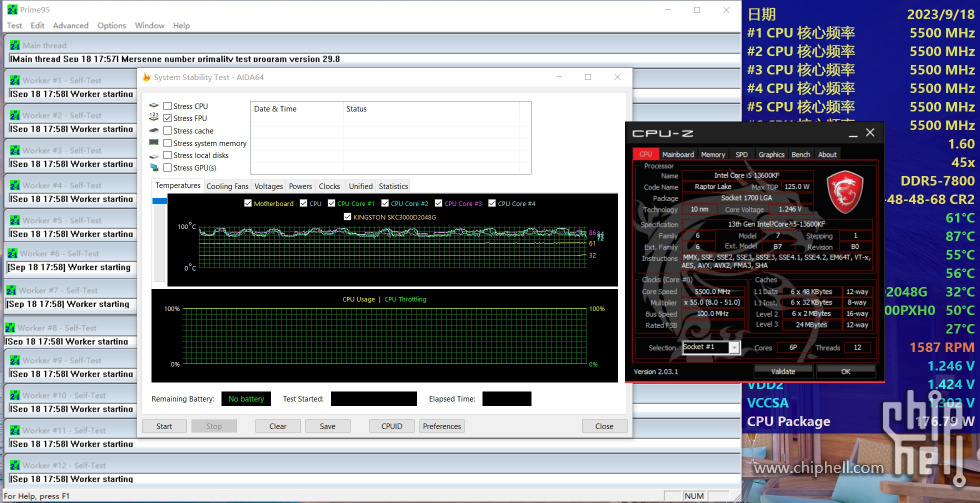Viewport: 980px width, 503px height.
Task: Click the 123 icon beside Stress FPU
Action: point(154,118)
